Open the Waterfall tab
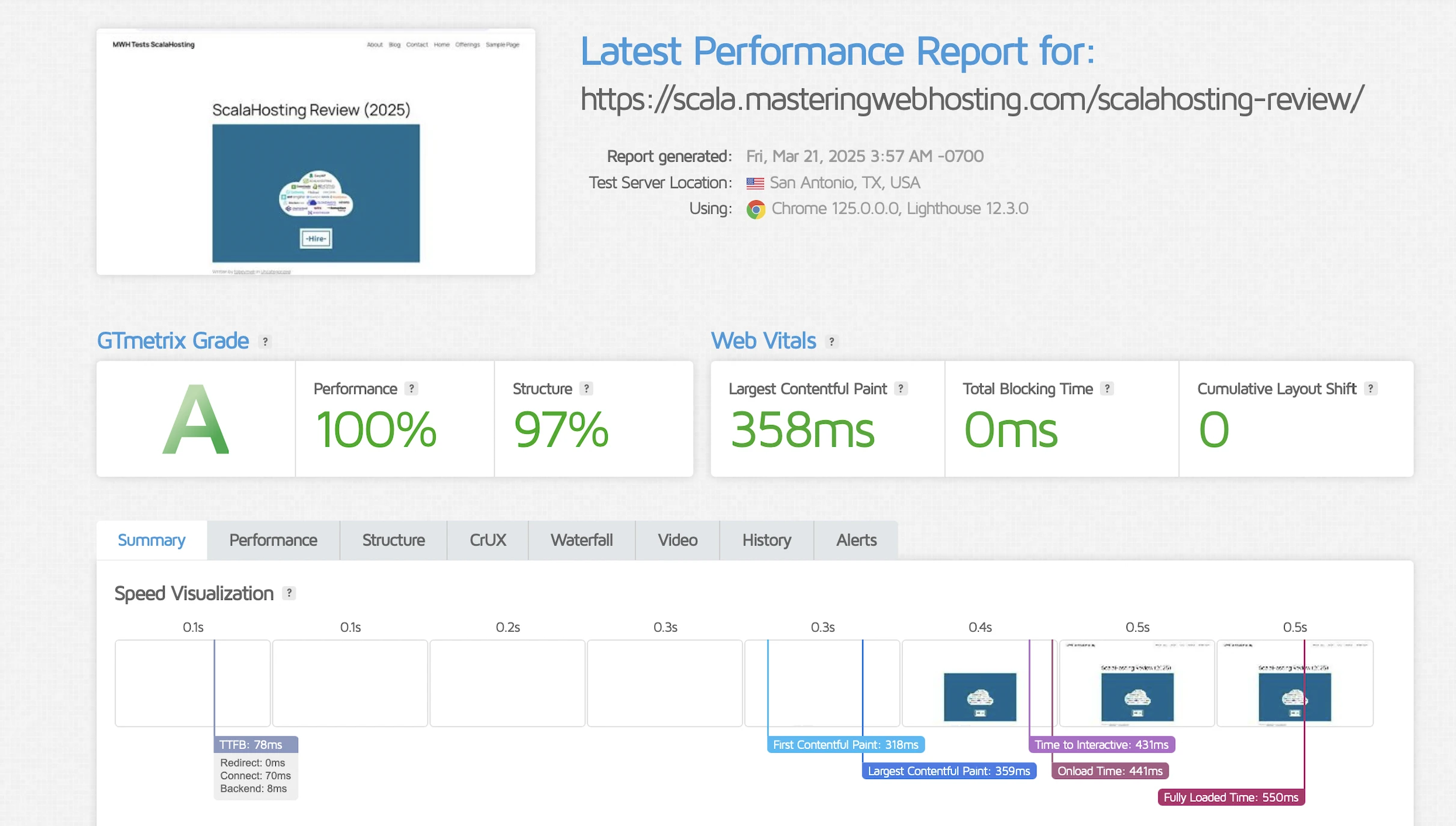The image size is (1456, 826). 581,540
